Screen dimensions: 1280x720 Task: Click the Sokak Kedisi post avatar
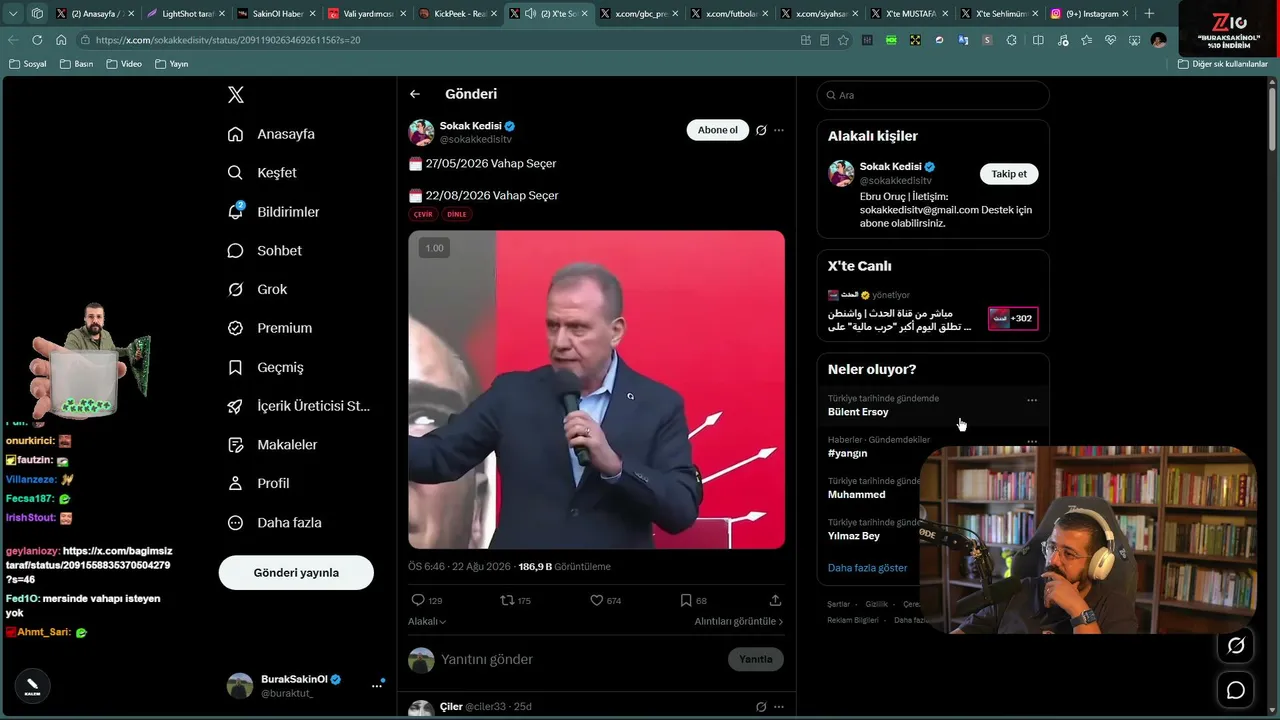point(421,132)
